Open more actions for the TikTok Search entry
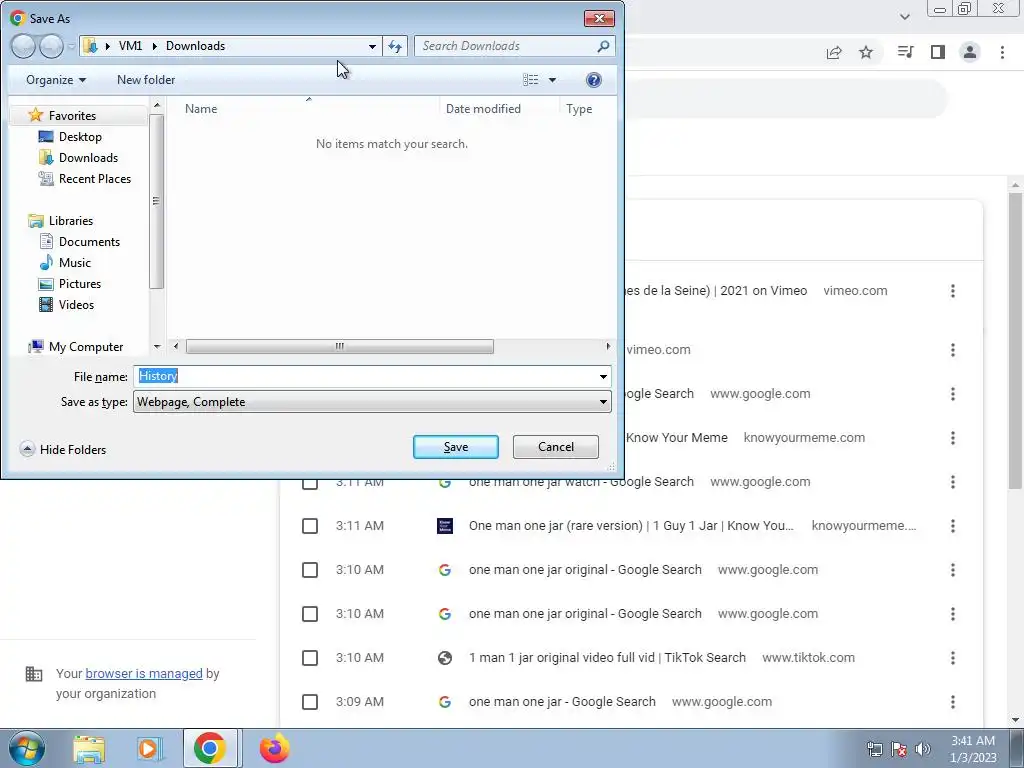Screen dimensions: 1024x768 pos(953,658)
